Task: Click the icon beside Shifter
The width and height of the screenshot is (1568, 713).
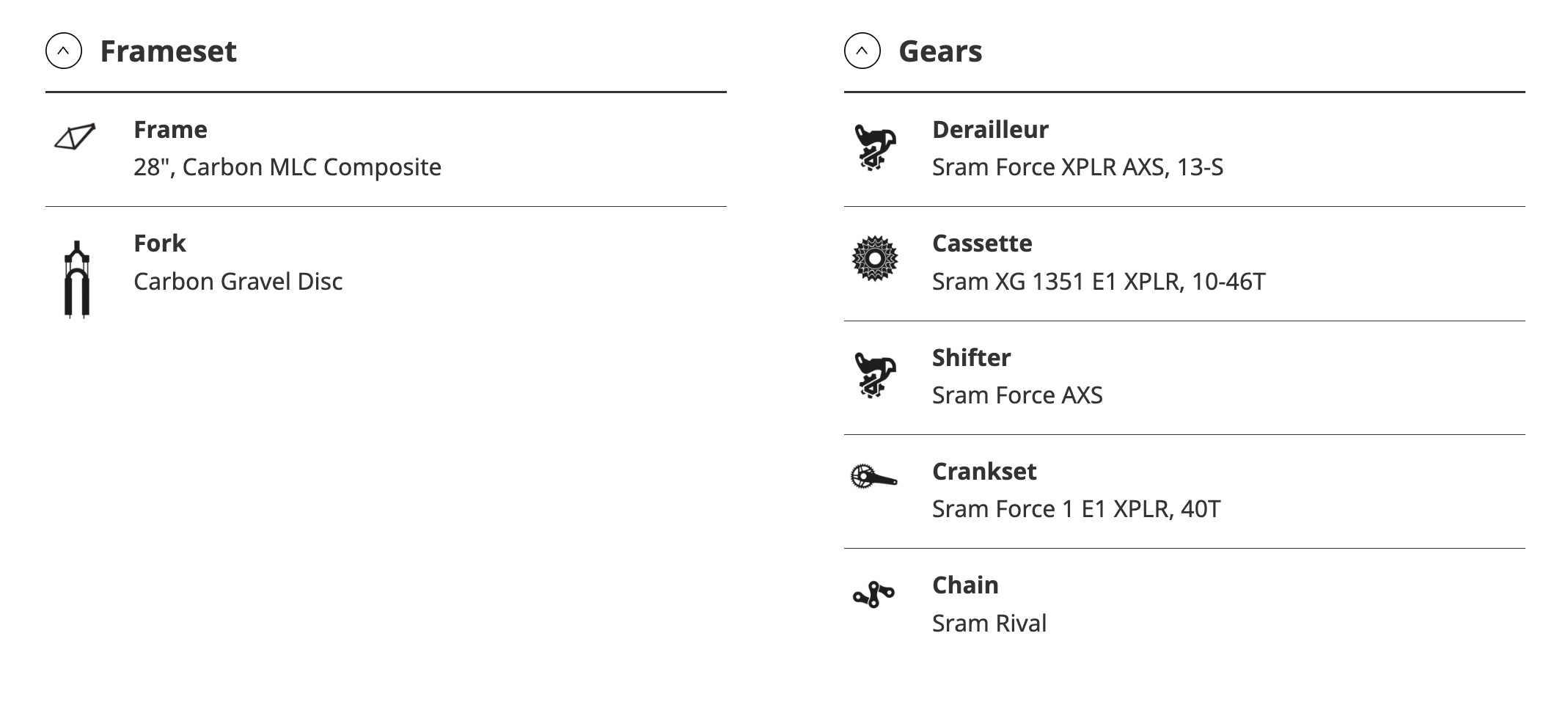Action: point(874,375)
